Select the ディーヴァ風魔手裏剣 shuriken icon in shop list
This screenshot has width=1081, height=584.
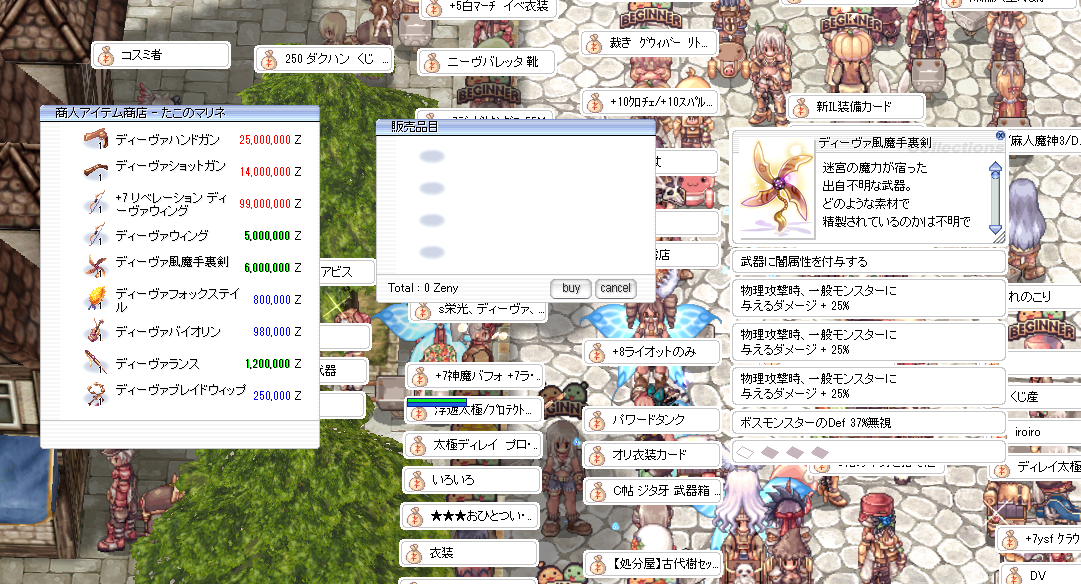(x=97, y=265)
